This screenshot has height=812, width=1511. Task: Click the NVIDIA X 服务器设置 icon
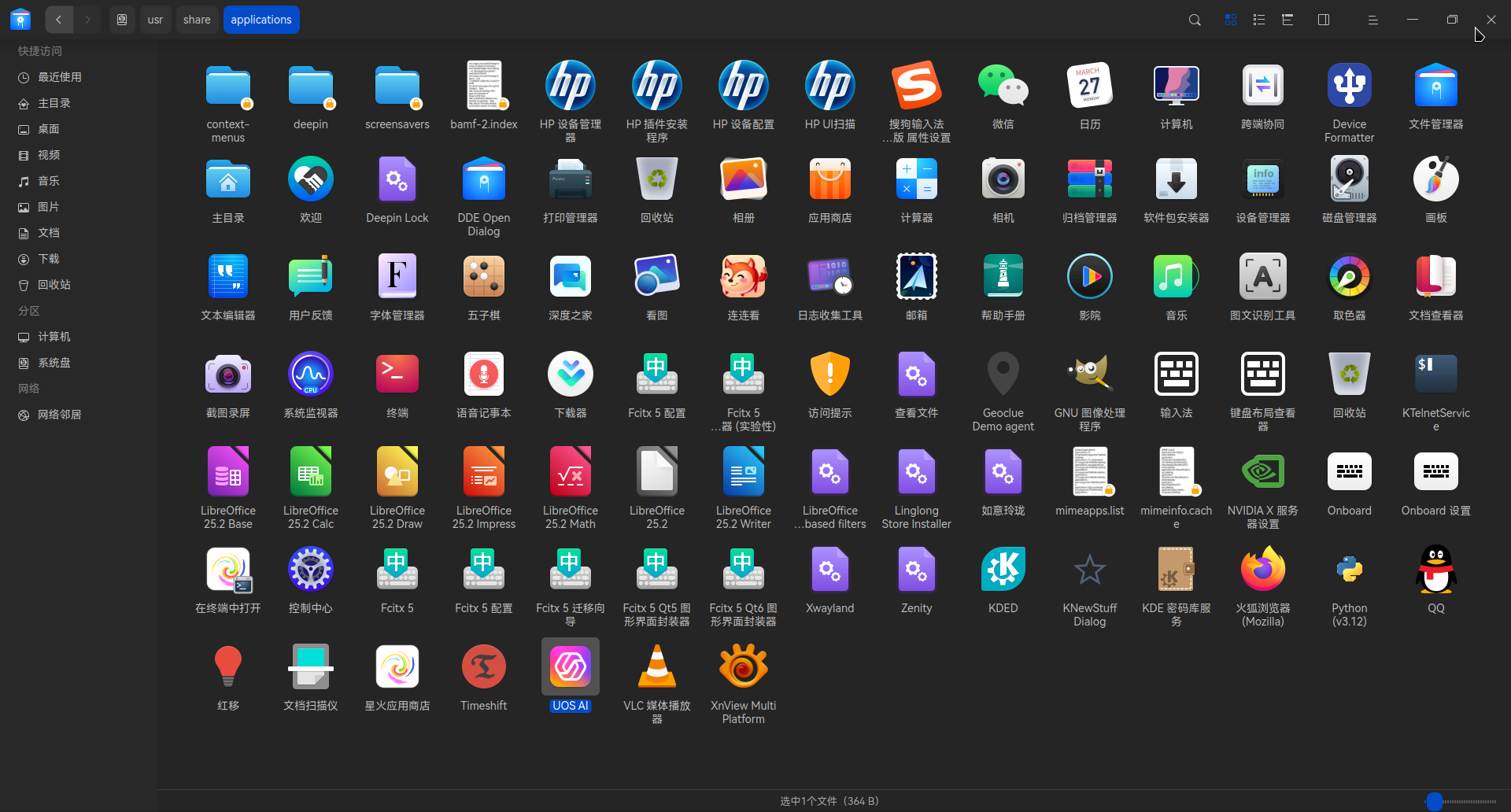coord(1262,471)
